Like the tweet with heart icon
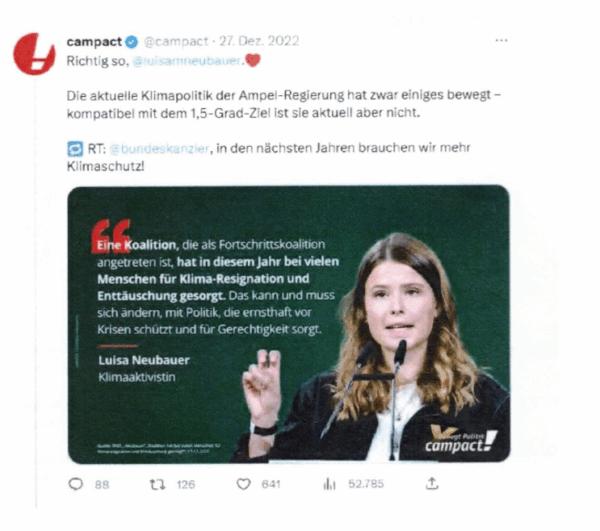600x531 pixels. pyautogui.click(x=243, y=484)
